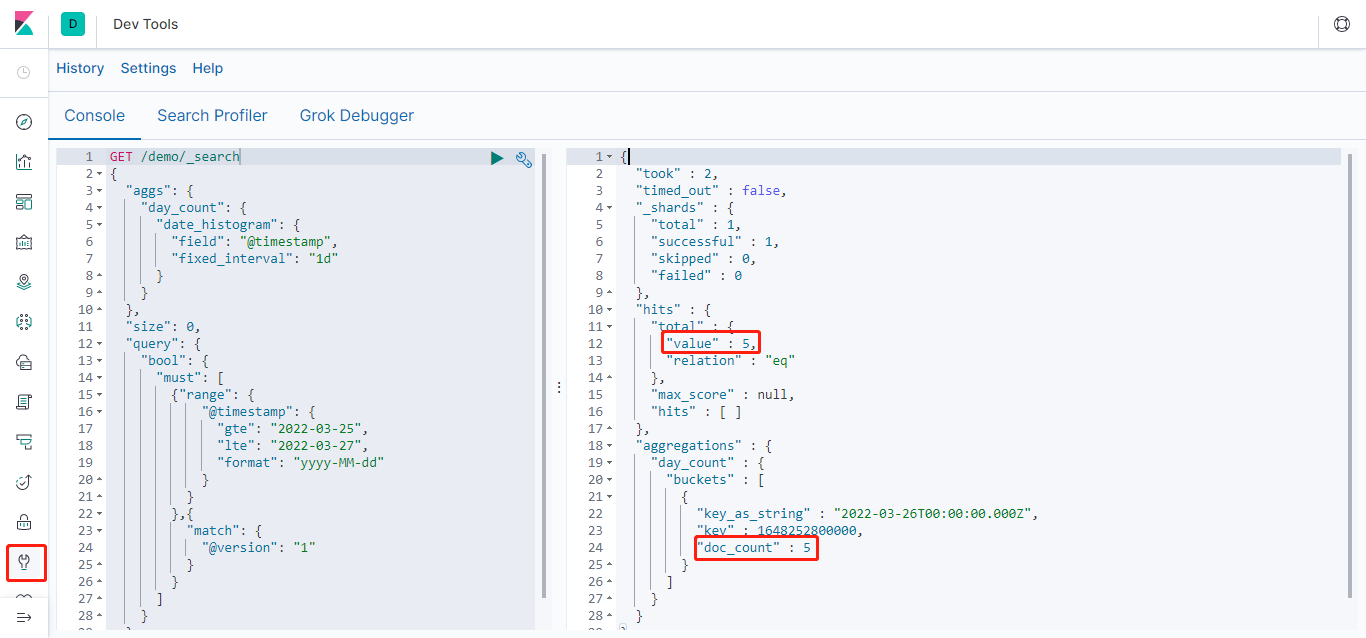Switch to the Search Profiler tab
1366x638 pixels.
(x=212, y=115)
